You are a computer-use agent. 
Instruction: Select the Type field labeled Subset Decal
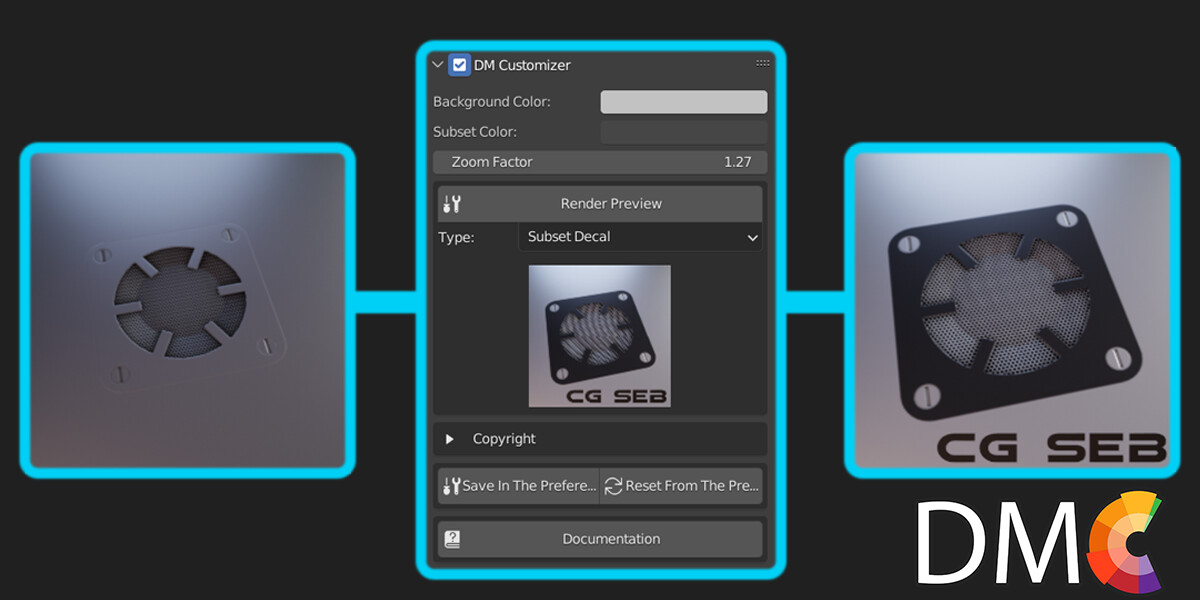click(640, 237)
